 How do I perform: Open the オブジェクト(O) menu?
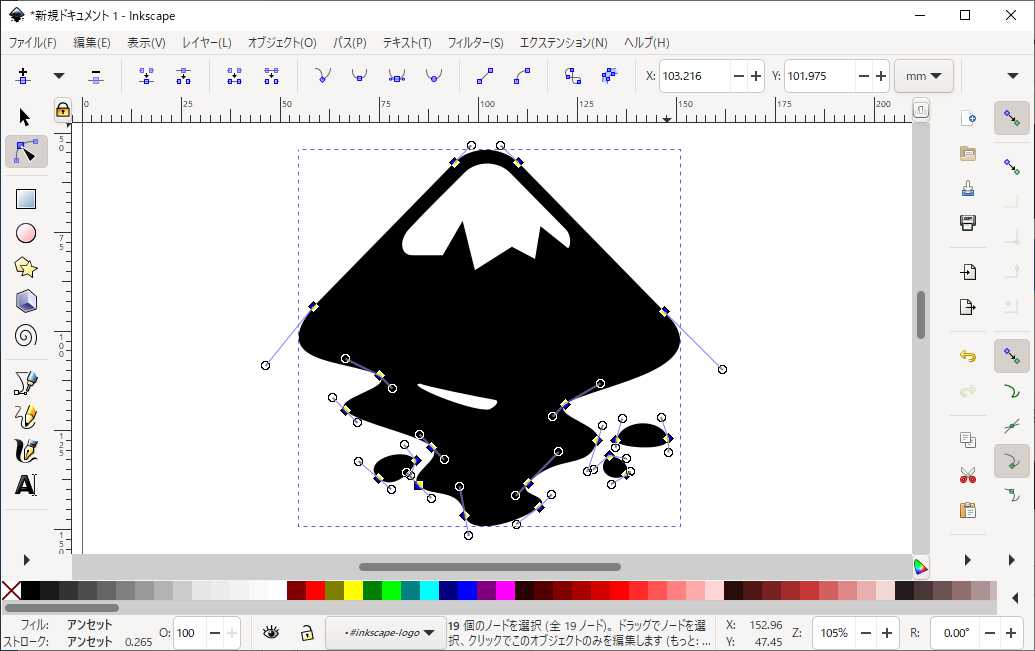pyautogui.click(x=282, y=43)
